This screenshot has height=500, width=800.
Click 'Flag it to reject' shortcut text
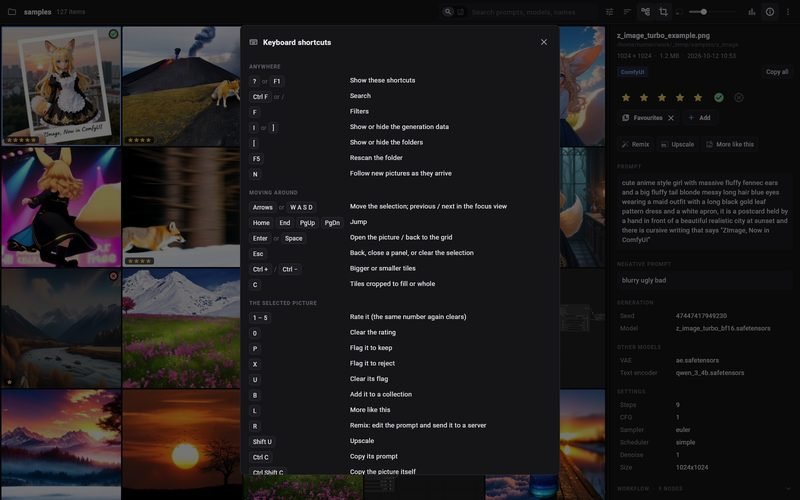tap(372, 363)
